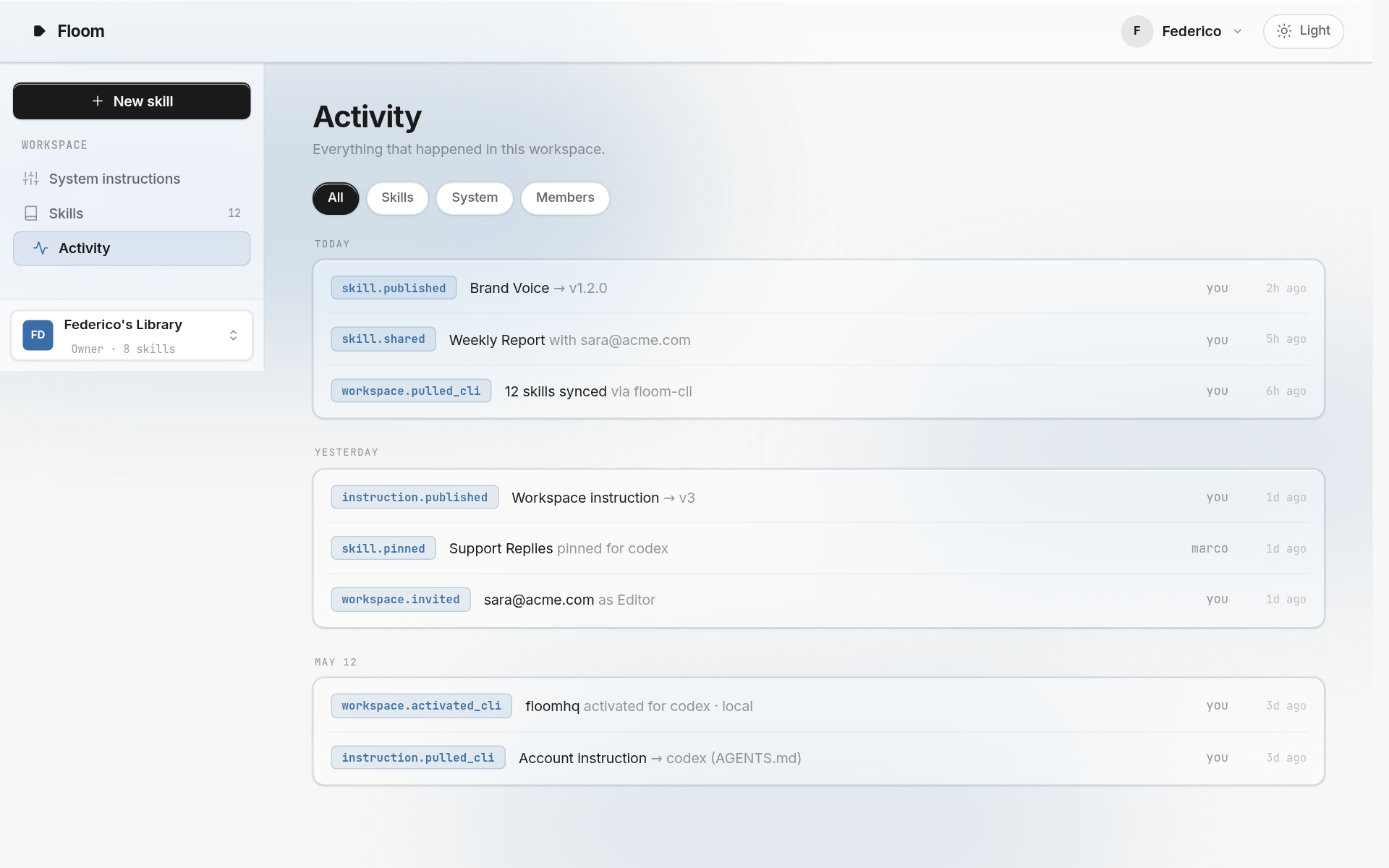Open the Workspace instruction → v3 entry

[x=818, y=498]
